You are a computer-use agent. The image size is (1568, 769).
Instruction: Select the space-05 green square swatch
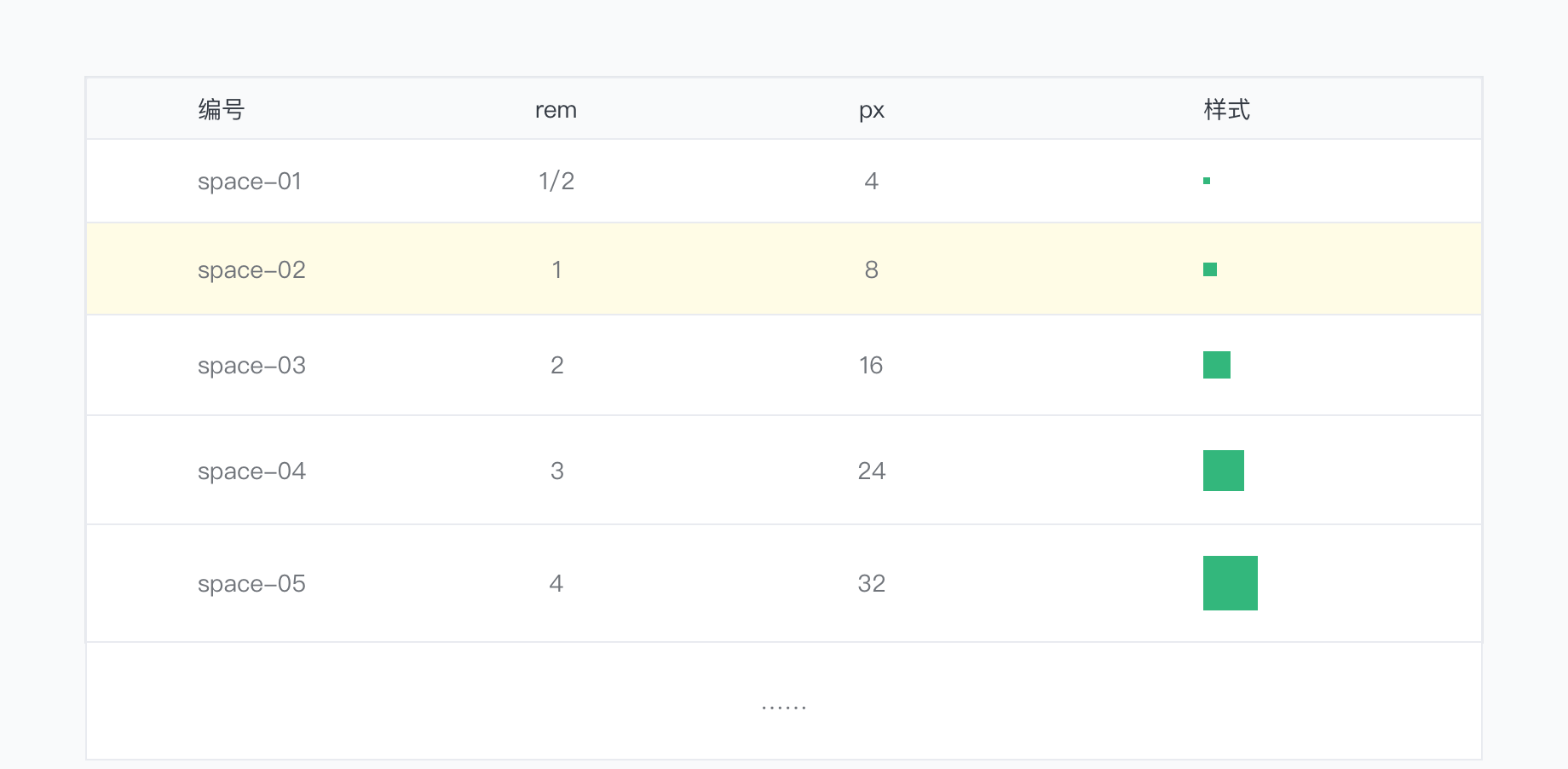coord(1231,583)
